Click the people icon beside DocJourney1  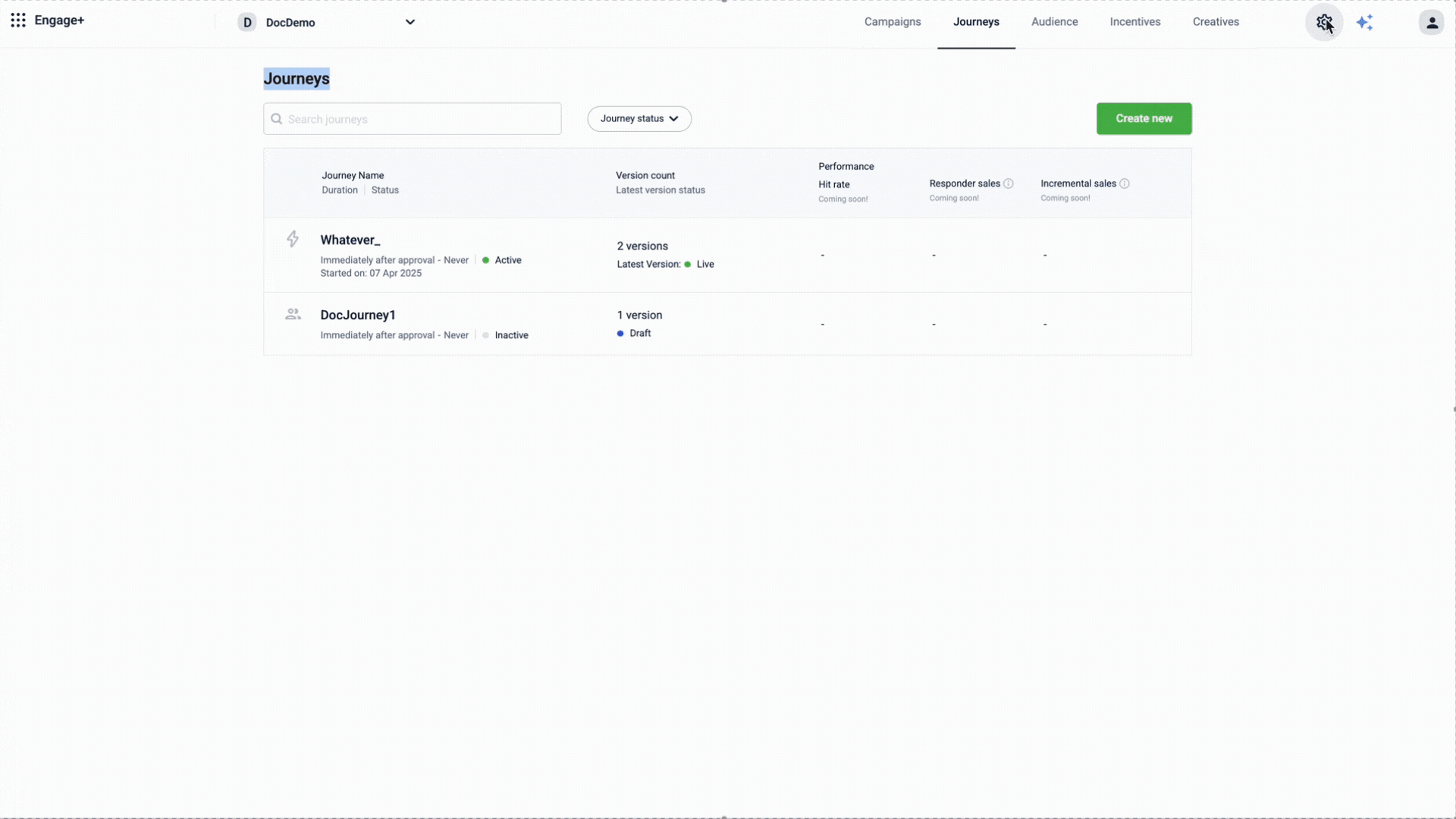(x=293, y=314)
